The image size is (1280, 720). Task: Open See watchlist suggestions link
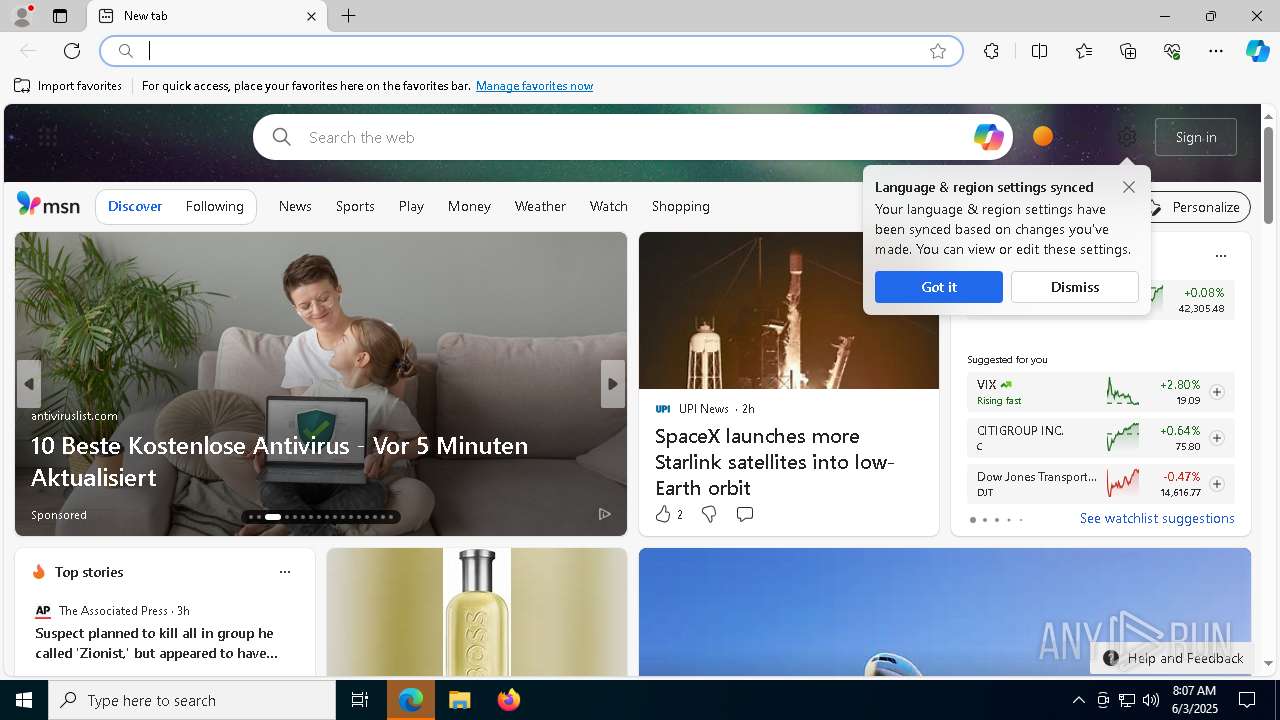click(1157, 518)
